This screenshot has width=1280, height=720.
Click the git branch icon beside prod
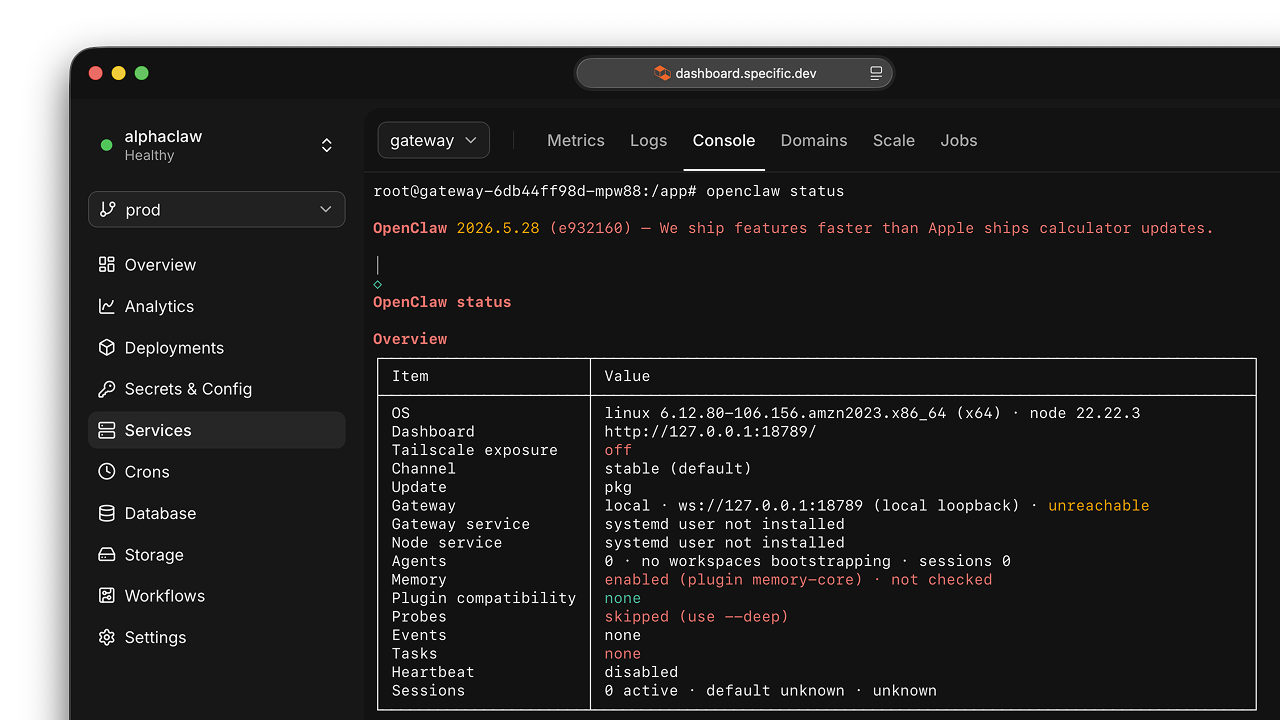pos(108,209)
